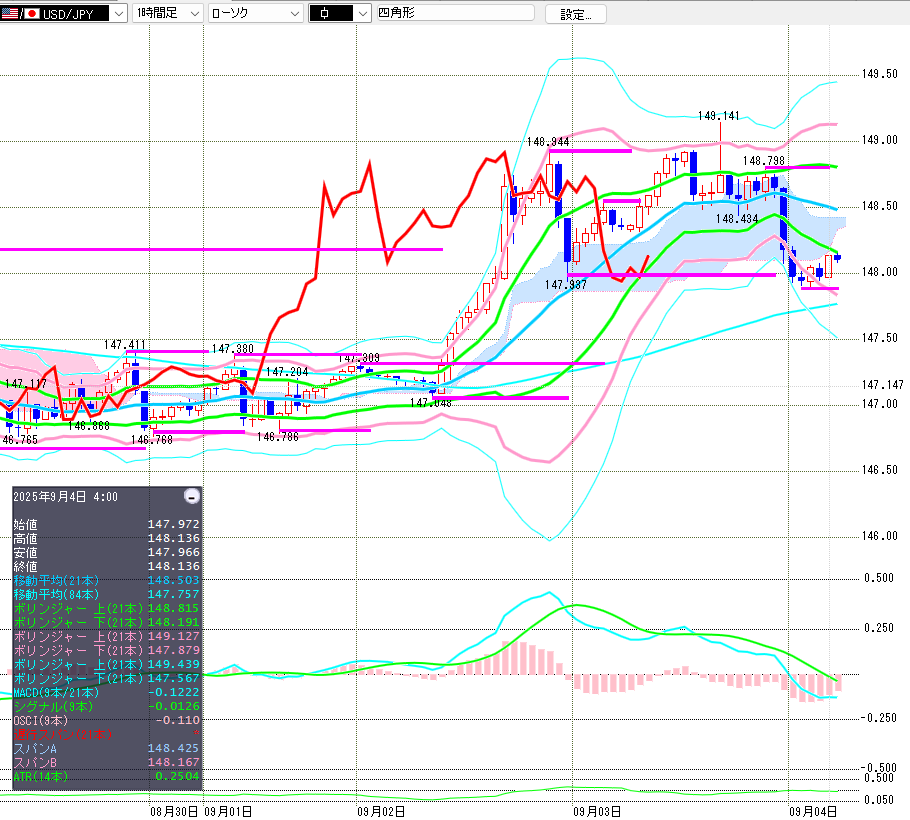The height and width of the screenshot is (820, 910).
Task: Select the 始値 147.972 row
Action: [x=107, y=524]
